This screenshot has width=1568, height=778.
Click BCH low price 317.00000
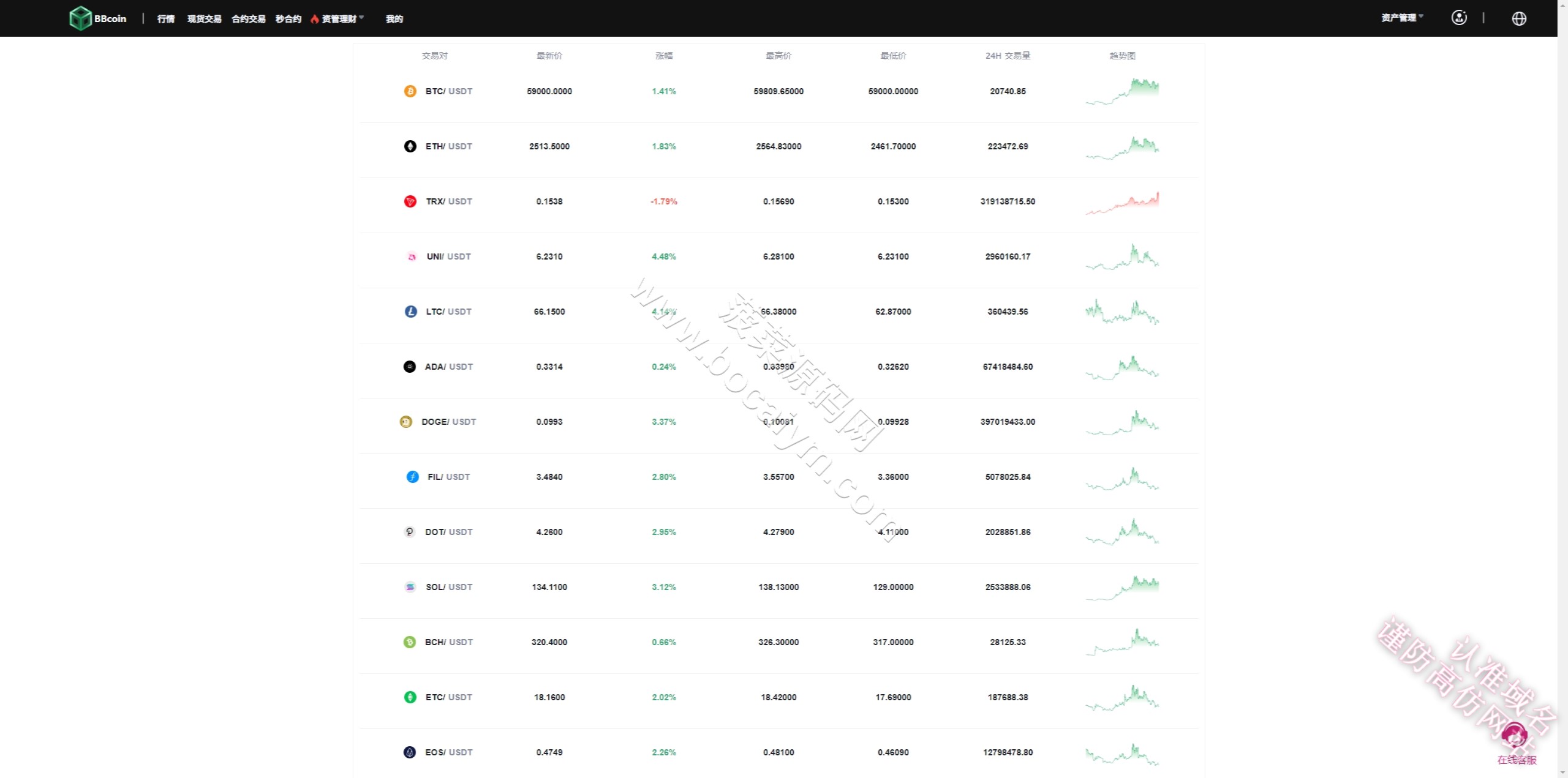pyautogui.click(x=893, y=642)
